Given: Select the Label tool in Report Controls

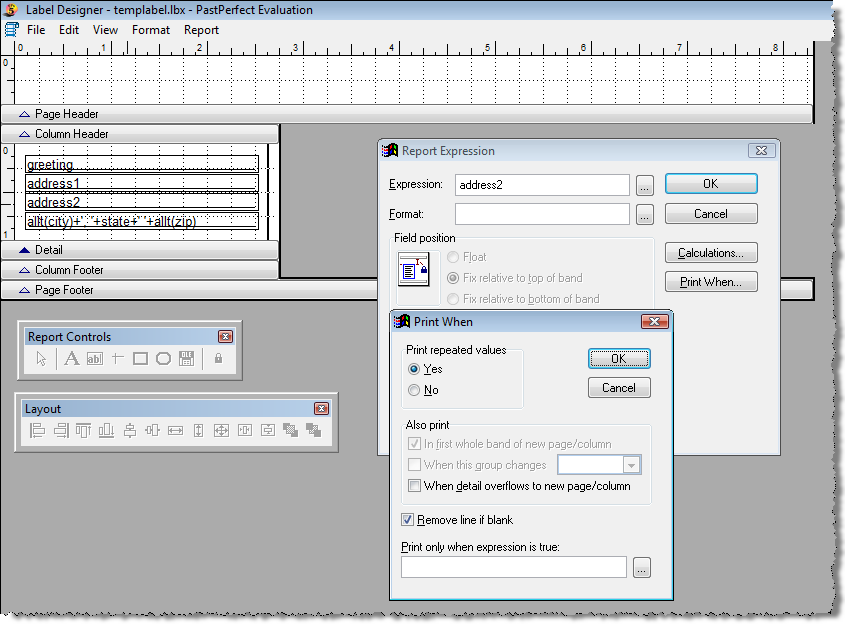Looking at the screenshot, I should 71,358.
